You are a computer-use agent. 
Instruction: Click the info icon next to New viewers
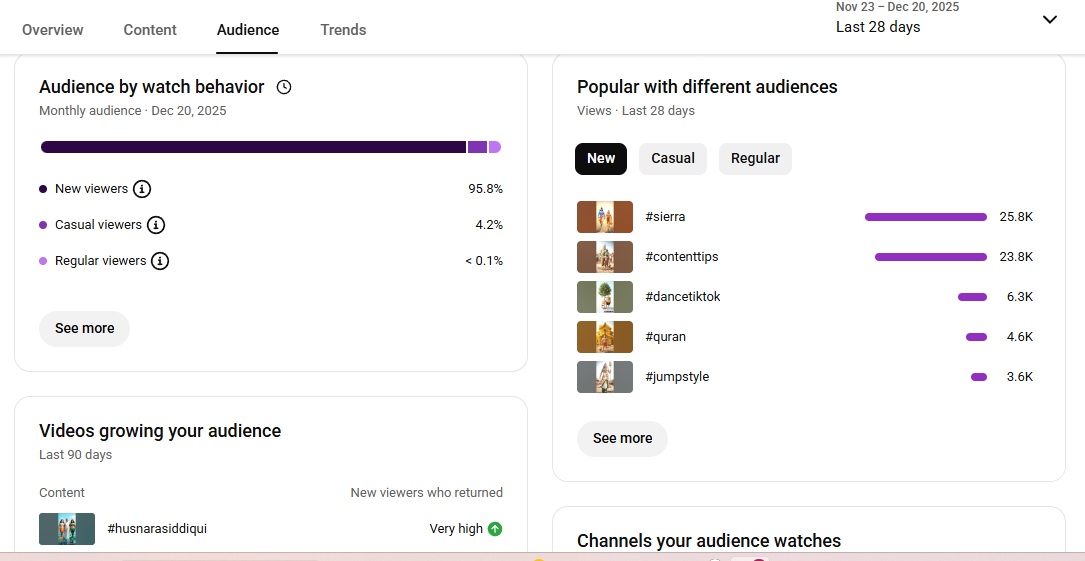pyautogui.click(x=142, y=189)
